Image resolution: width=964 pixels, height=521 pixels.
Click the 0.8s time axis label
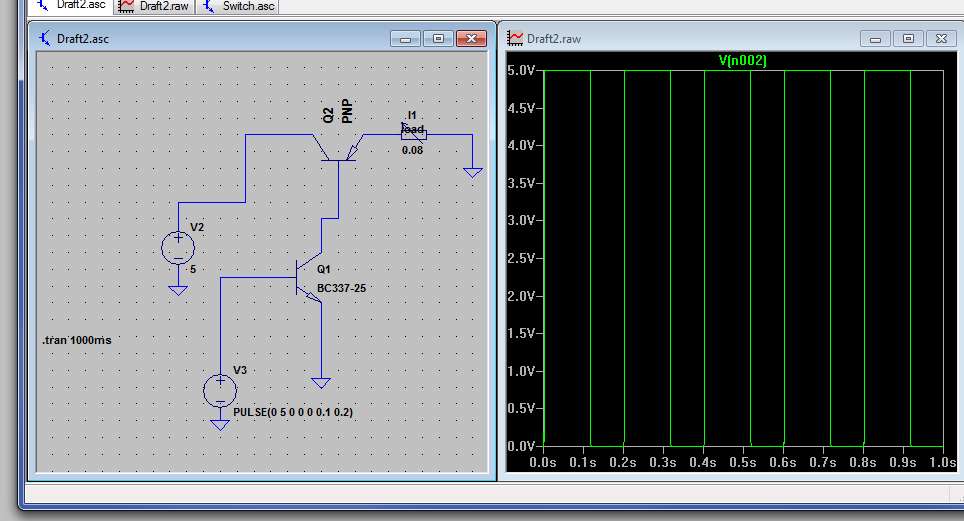point(863,463)
